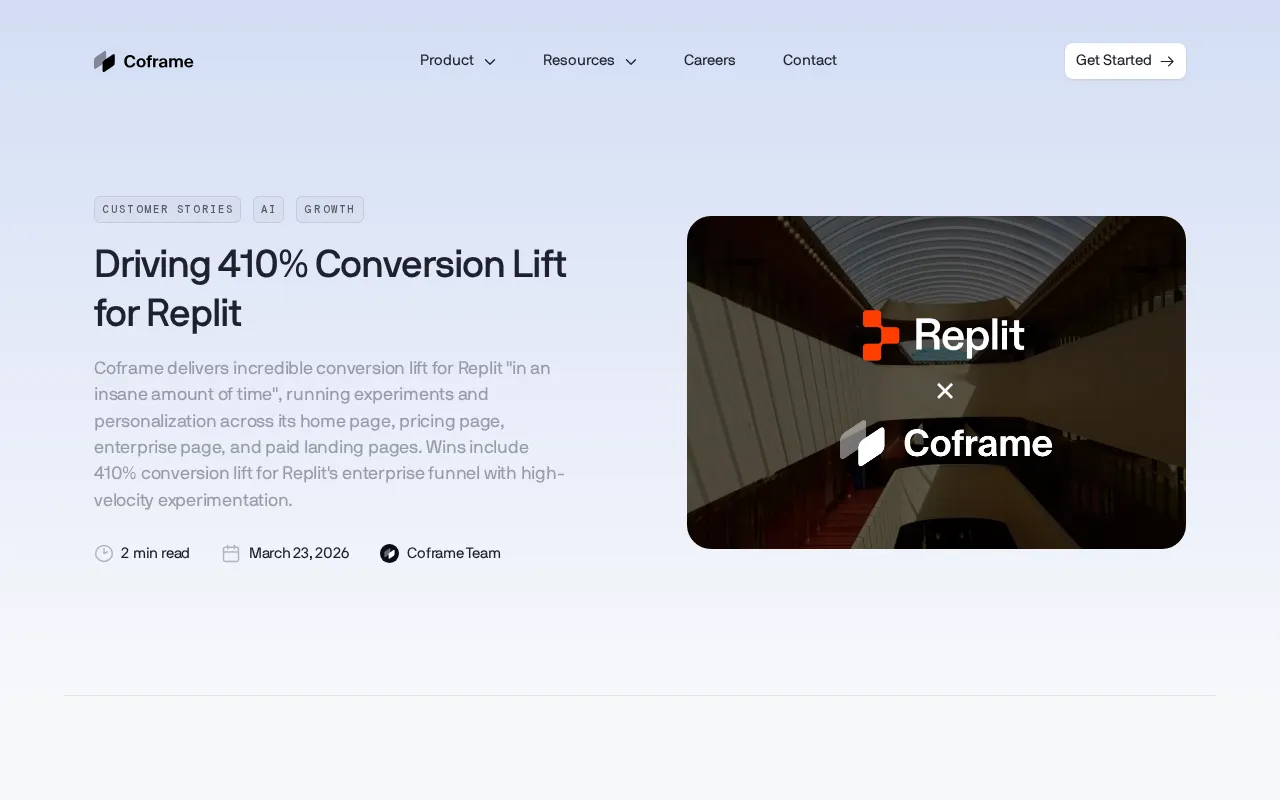The height and width of the screenshot is (800, 1280).
Task: Click the Coframe Team author name
Action: (454, 553)
